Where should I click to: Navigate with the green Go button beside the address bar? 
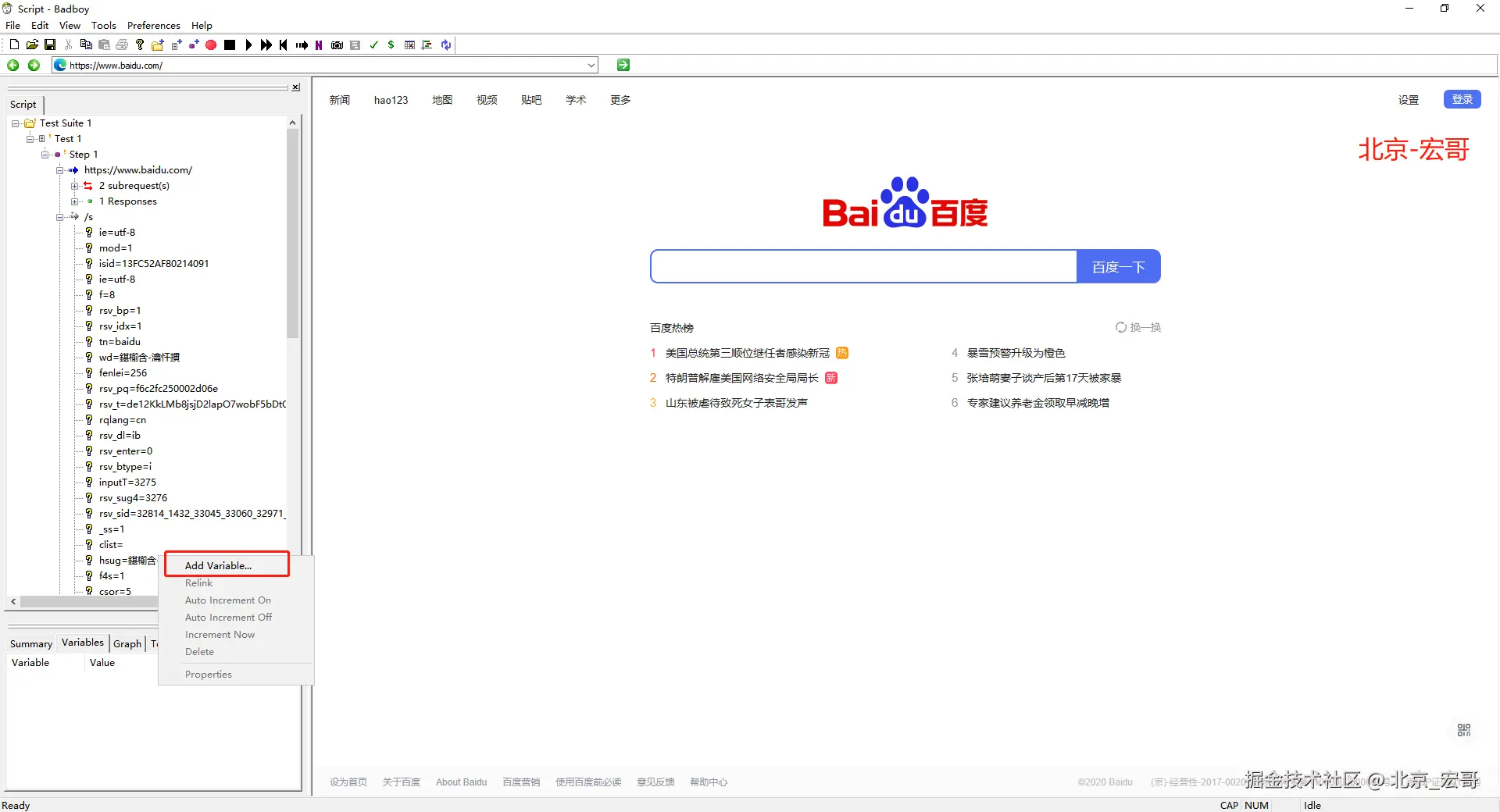(x=623, y=65)
